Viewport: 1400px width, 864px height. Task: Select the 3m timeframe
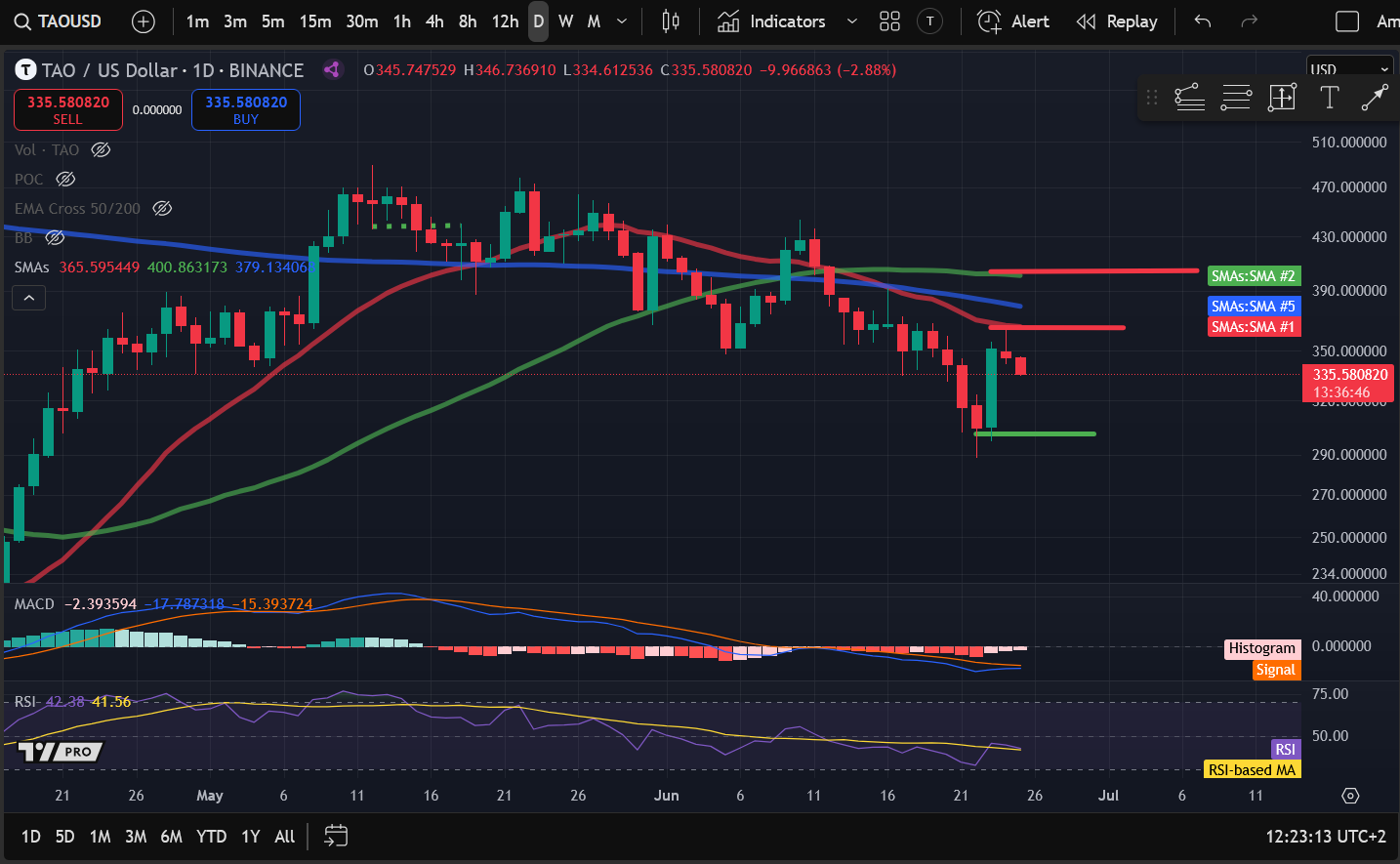point(235,21)
